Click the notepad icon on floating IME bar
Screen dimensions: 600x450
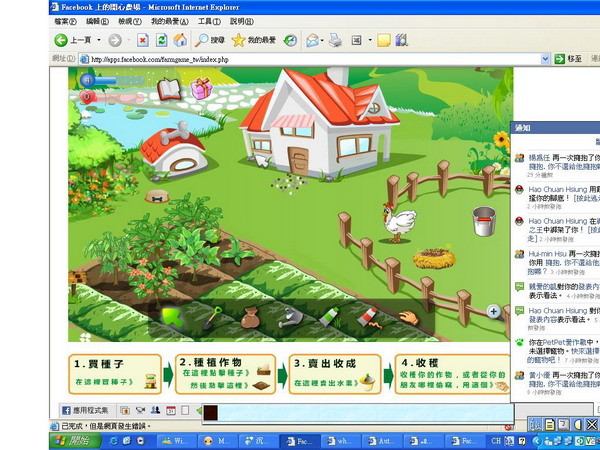click(550, 424)
